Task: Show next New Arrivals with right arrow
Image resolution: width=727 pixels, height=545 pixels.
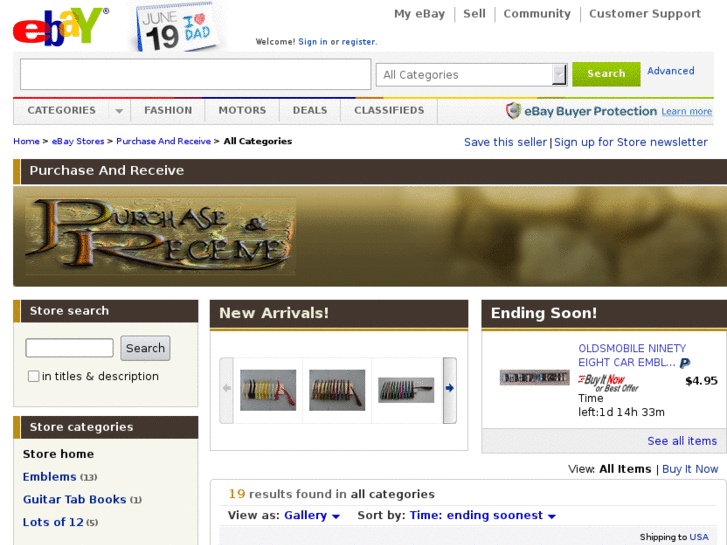Action: coord(449,389)
